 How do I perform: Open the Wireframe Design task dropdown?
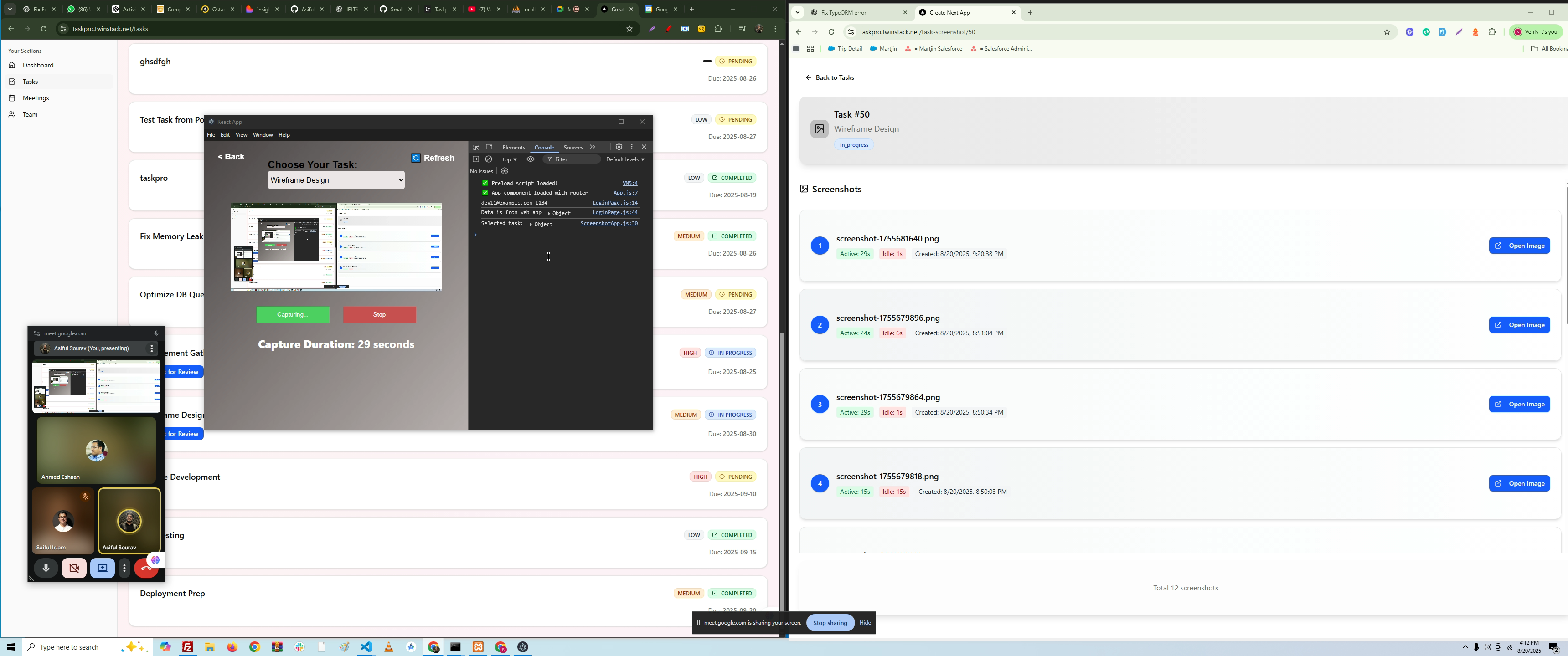click(x=336, y=180)
